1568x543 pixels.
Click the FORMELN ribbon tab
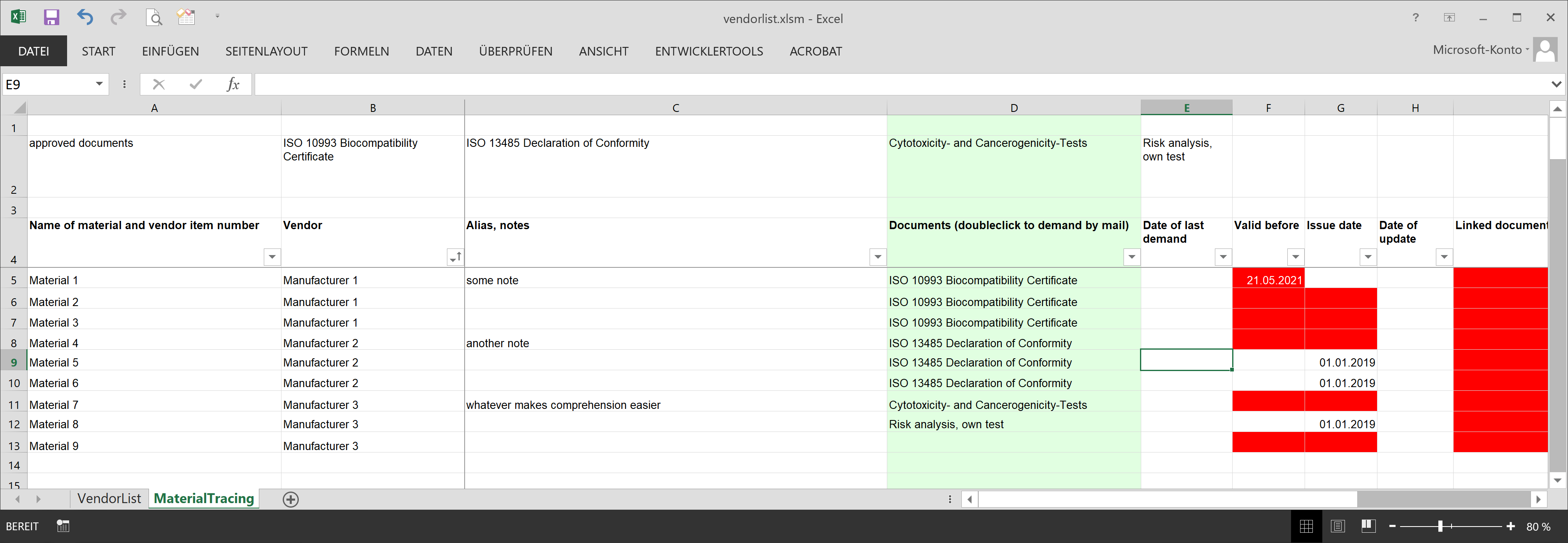(363, 51)
